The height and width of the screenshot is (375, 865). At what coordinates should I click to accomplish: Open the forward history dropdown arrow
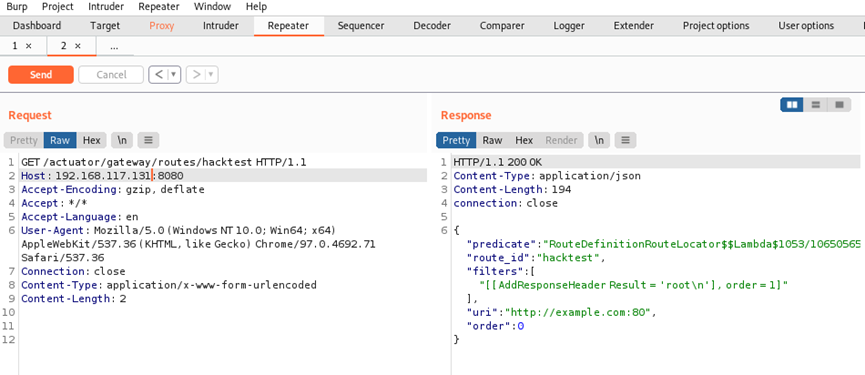tap(211, 74)
